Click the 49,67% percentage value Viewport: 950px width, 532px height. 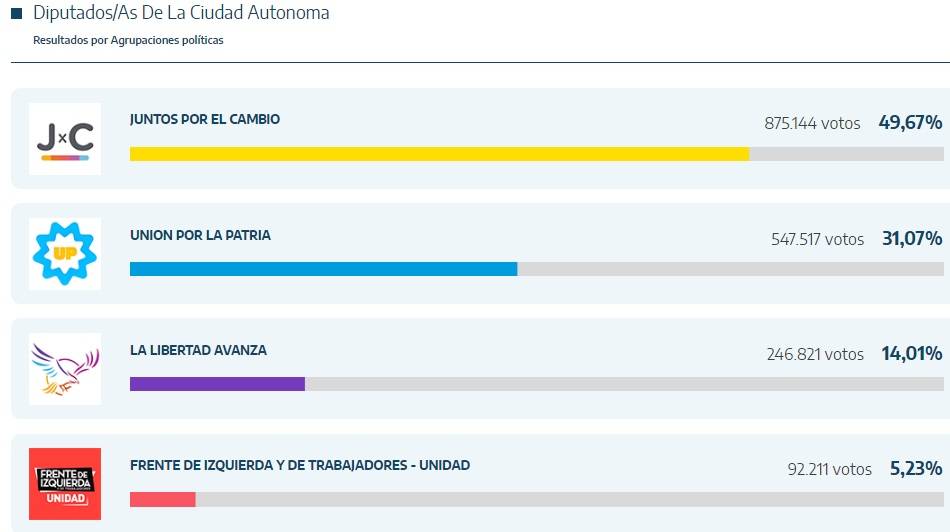(x=910, y=123)
